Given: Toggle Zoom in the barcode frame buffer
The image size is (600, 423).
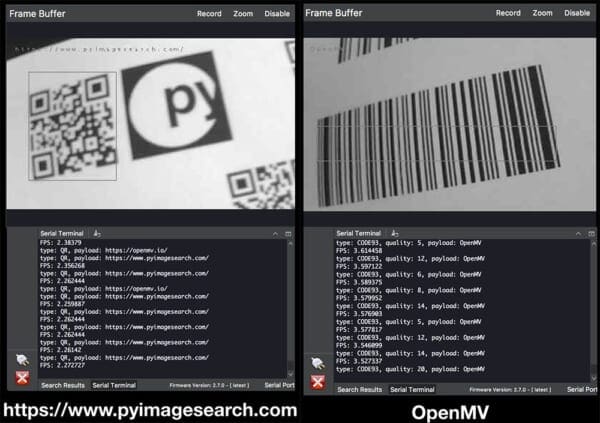Looking at the screenshot, I should 542,14.
